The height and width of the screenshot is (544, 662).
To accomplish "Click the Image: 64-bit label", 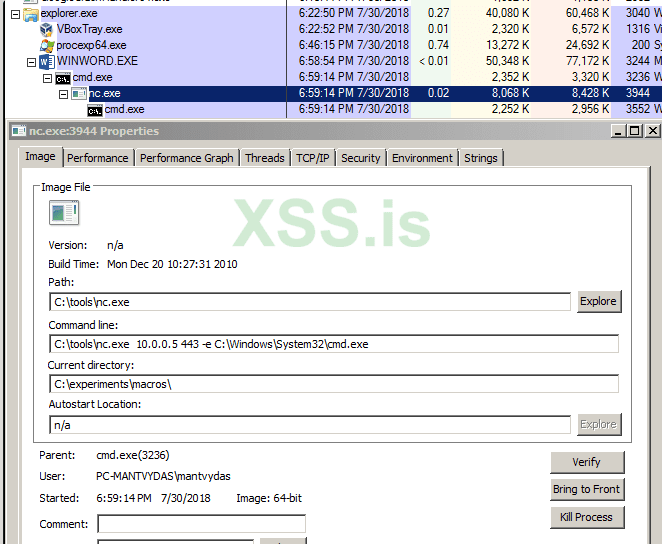I will coord(269,498).
